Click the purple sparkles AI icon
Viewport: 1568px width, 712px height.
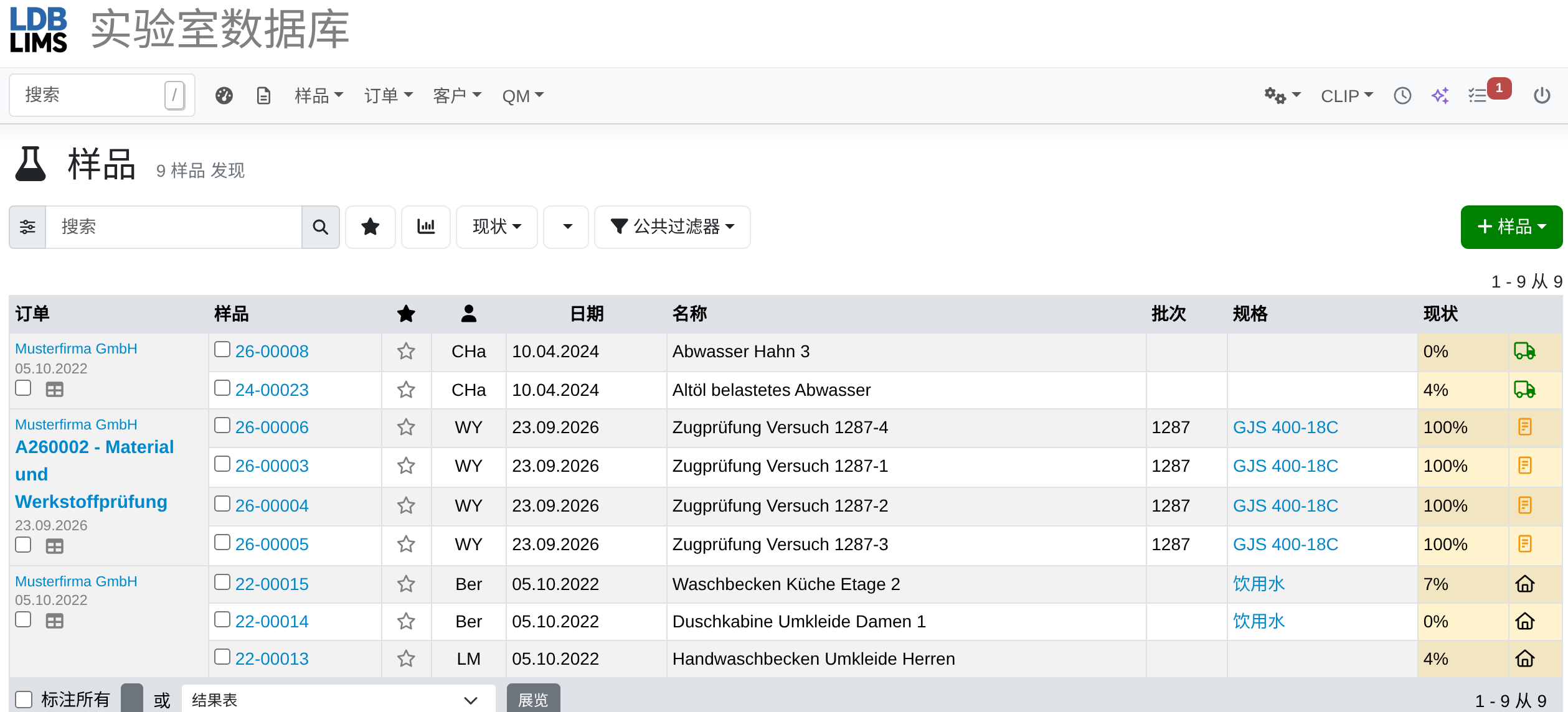[x=1440, y=95]
